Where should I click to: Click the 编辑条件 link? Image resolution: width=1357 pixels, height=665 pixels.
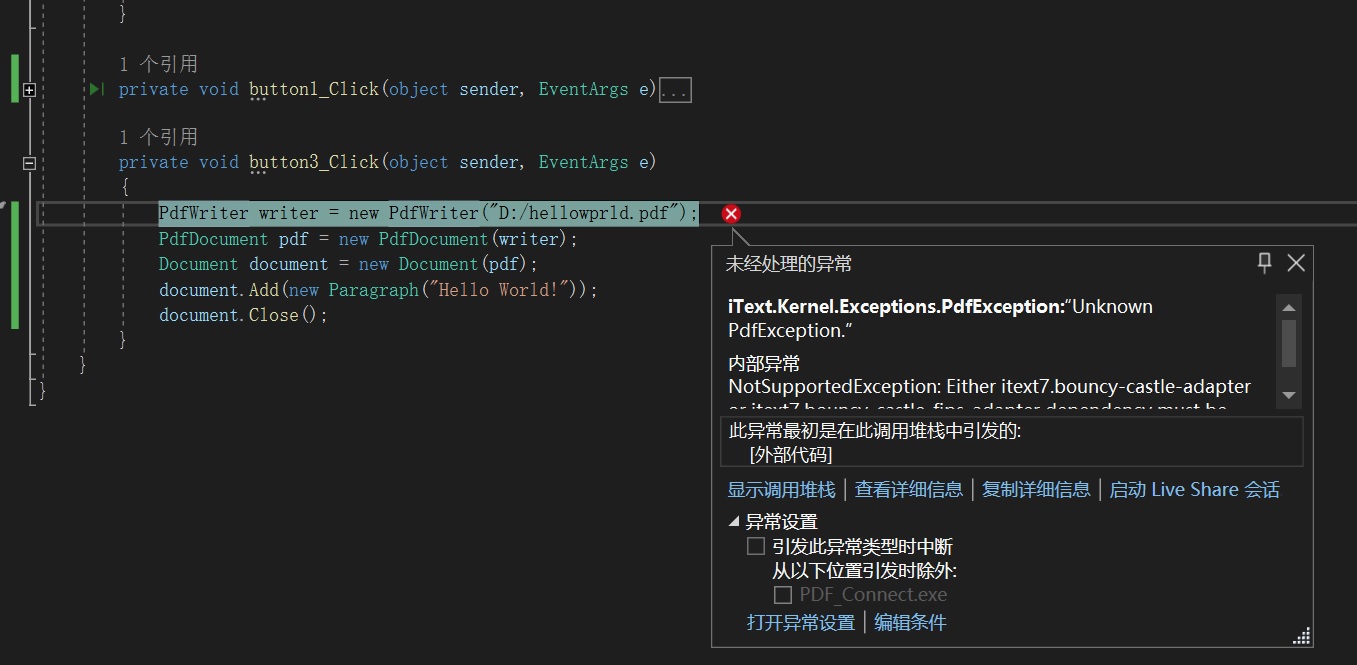[x=910, y=623]
